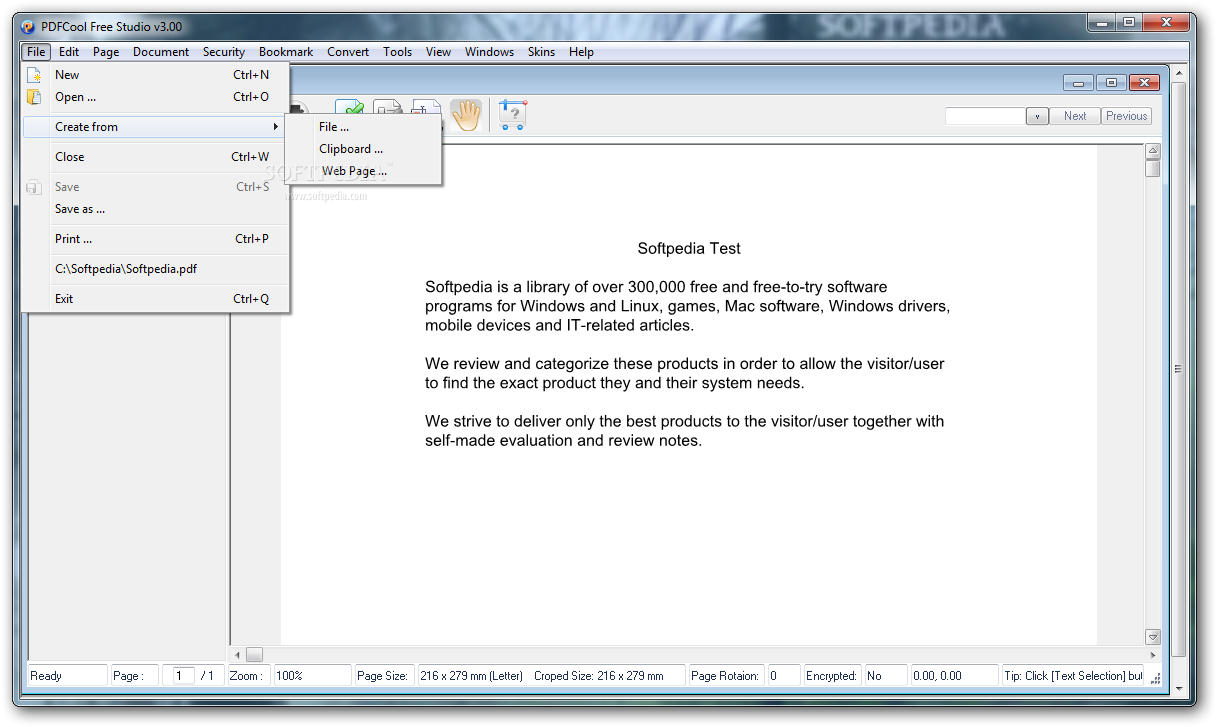Screen dimensions: 1217x727
Task: Click the document vertical scrollbar up arrow
Action: point(1153,152)
